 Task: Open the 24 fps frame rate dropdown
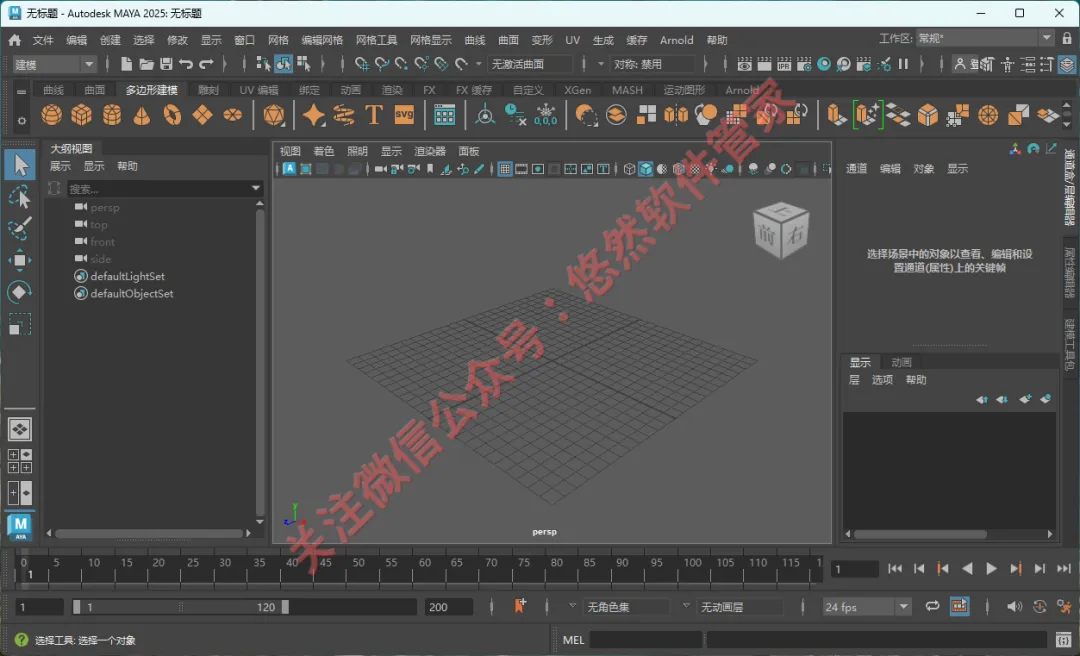(866, 607)
